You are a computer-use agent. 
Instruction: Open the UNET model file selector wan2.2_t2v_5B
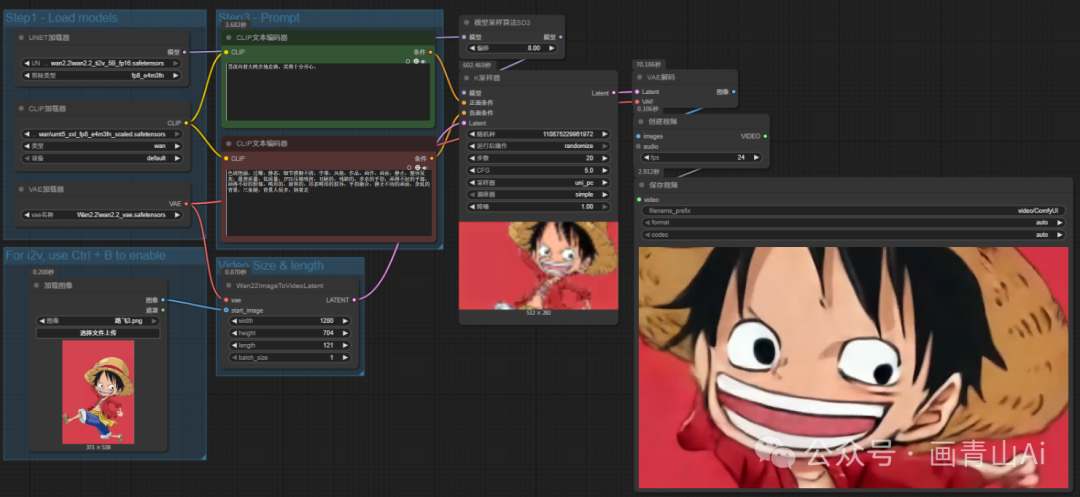102,63
